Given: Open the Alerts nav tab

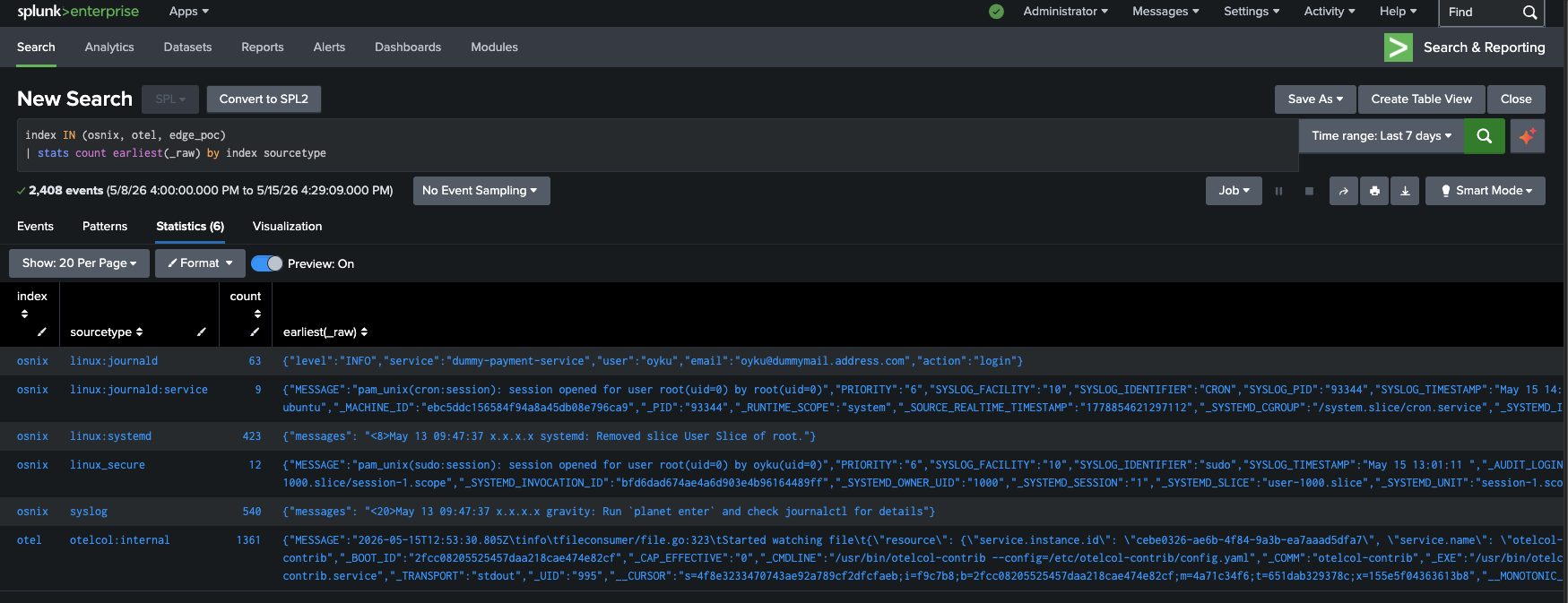Looking at the screenshot, I should coord(329,47).
